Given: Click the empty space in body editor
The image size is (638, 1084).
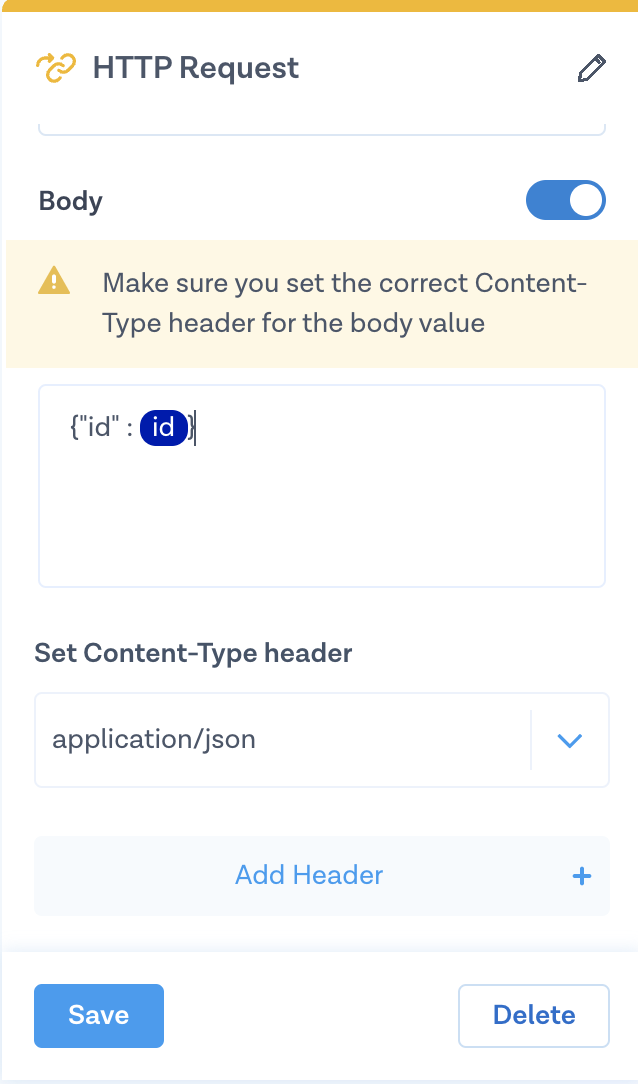Looking at the screenshot, I should coord(320,520).
